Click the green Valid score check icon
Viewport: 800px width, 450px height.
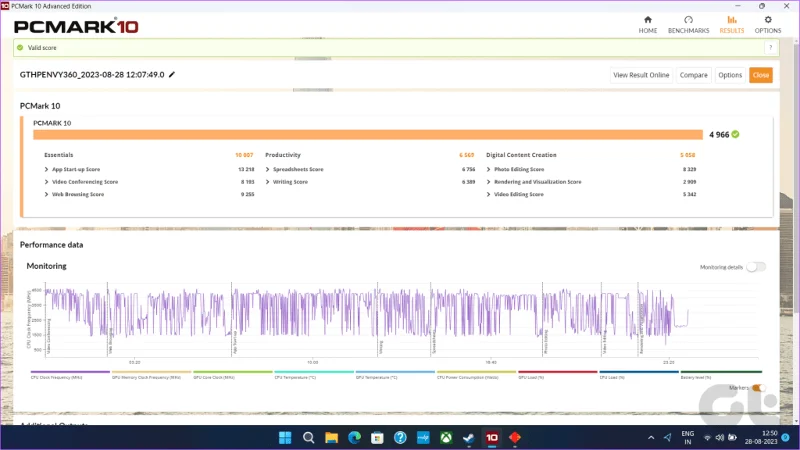click(20, 47)
